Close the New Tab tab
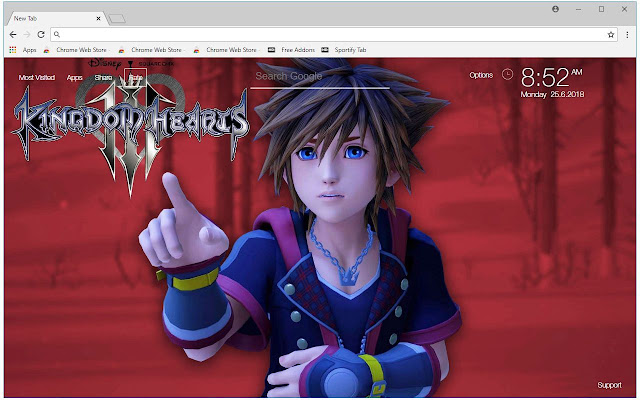The height and width of the screenshot is (400, 640). 98,18
